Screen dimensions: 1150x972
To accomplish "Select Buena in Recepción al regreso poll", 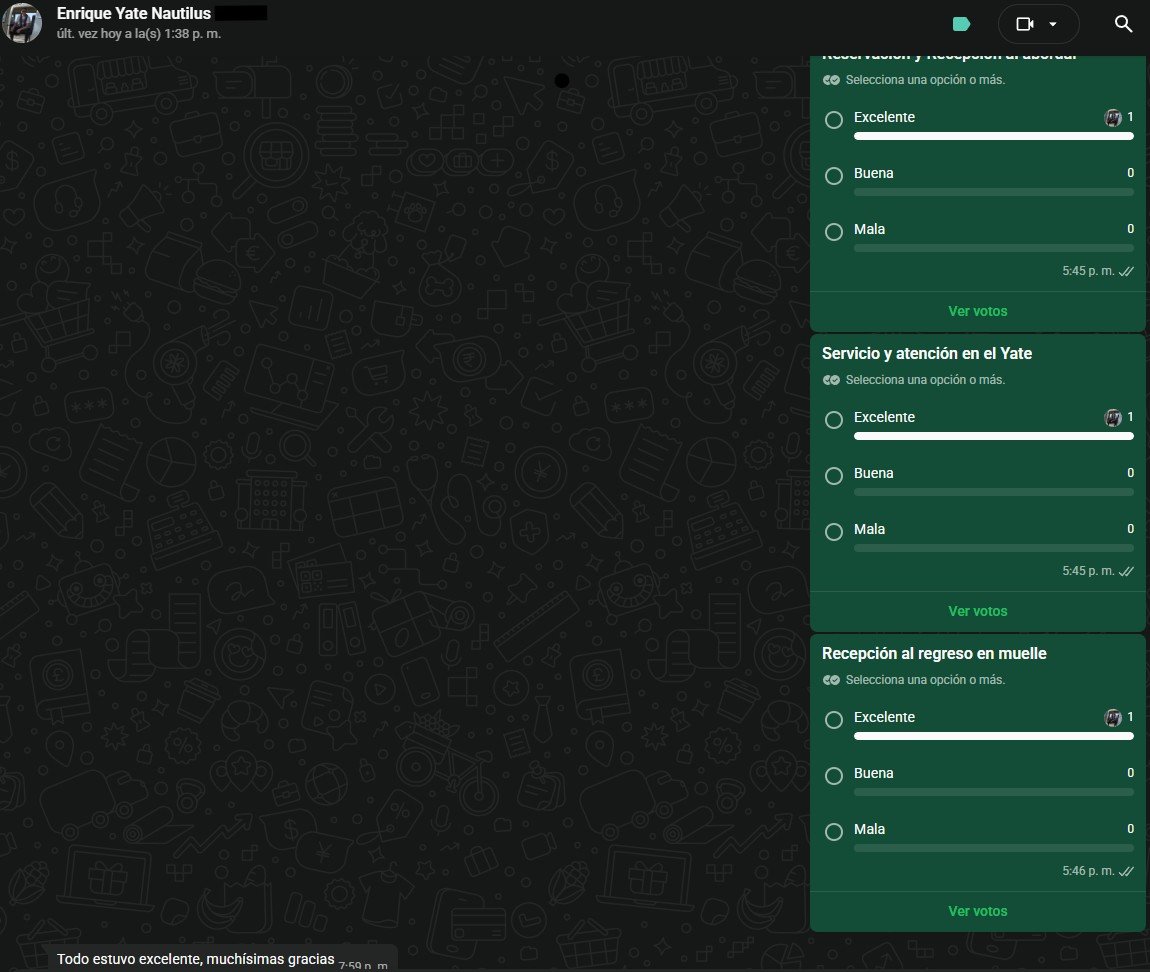I will click(834, 776).
